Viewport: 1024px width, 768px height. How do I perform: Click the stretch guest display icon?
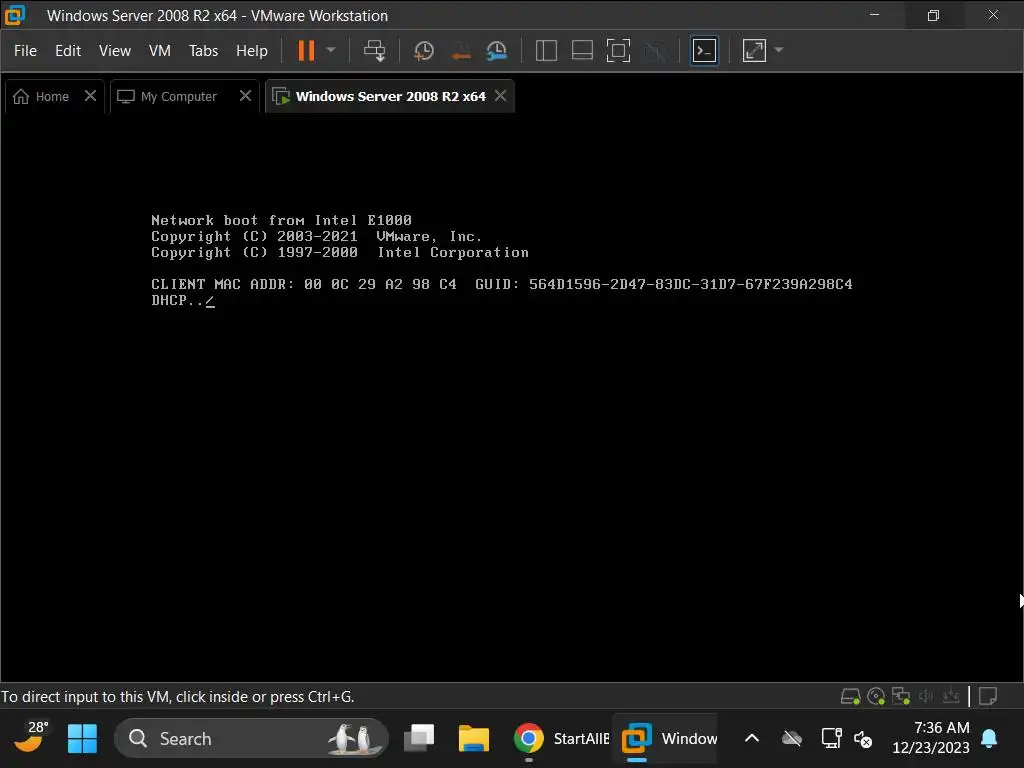pos(754,50)
